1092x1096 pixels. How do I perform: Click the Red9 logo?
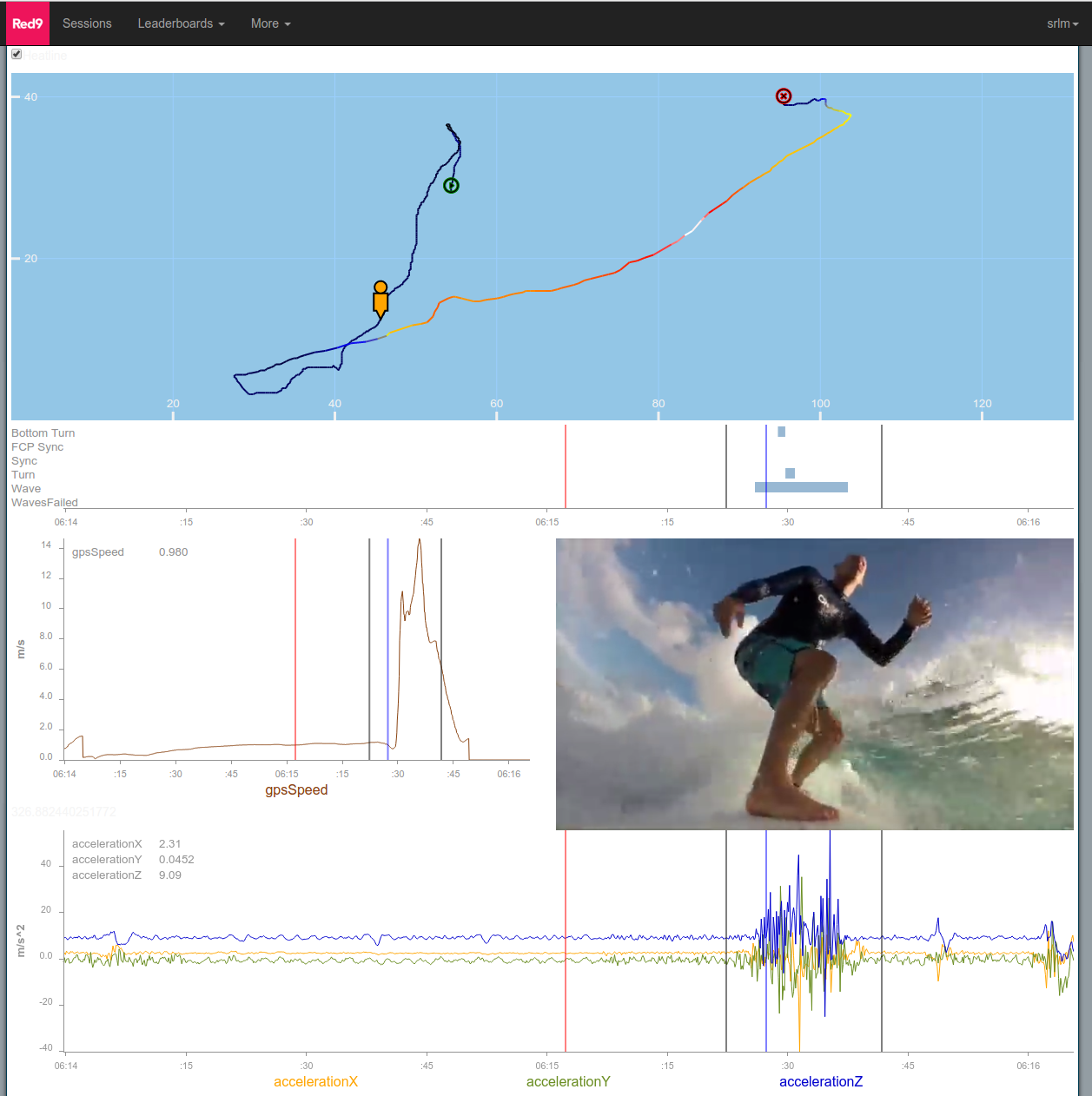[x=28, y=23]
